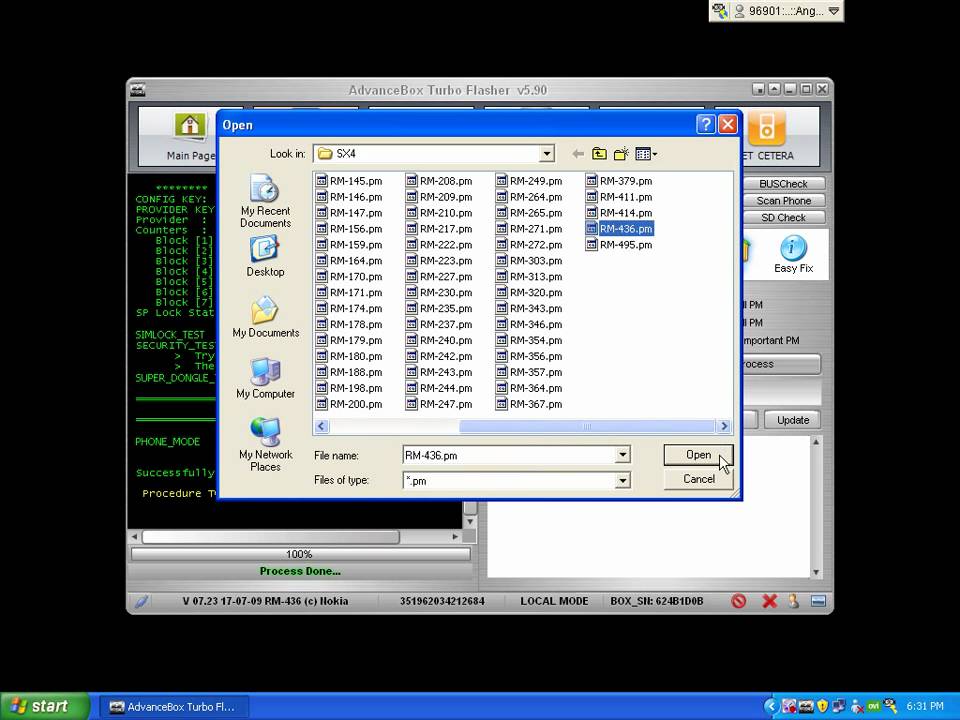Go up one folder level
The width and height of the screenshot is (960, 720).
(x=599, y=154)
